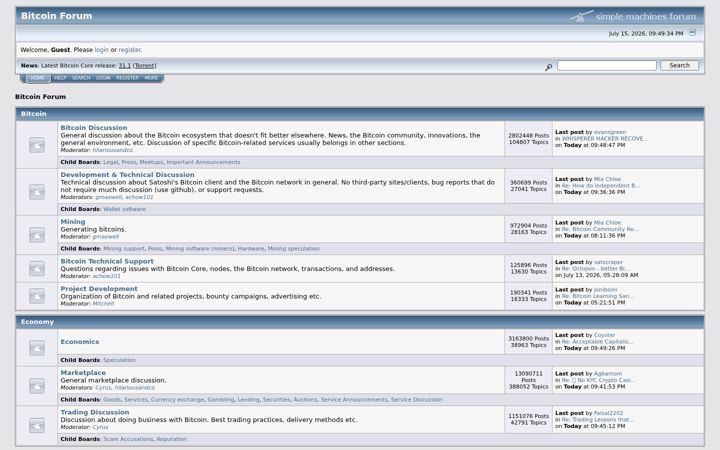This screenshot has width=720, height=450.
Task: Open the Auctions child board
Action: pos(305,399)
